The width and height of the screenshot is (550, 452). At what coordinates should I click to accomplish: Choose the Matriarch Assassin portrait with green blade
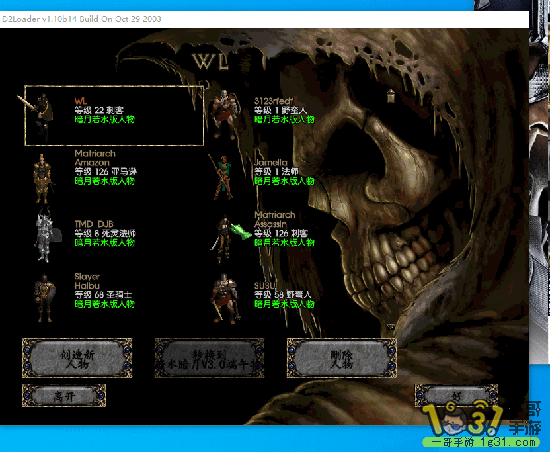pyautogui.click(x=229, y=238)
